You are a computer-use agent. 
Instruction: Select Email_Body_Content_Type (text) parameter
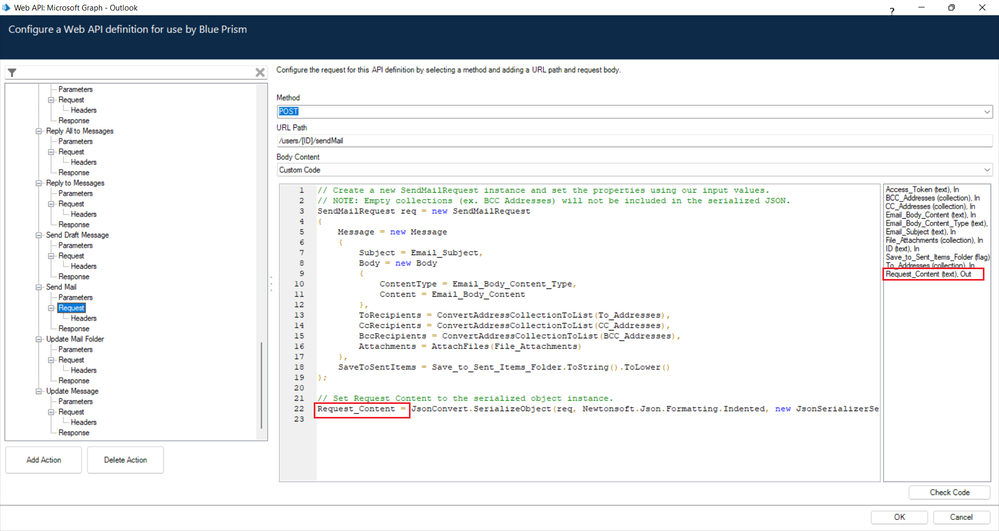(936, 224)
